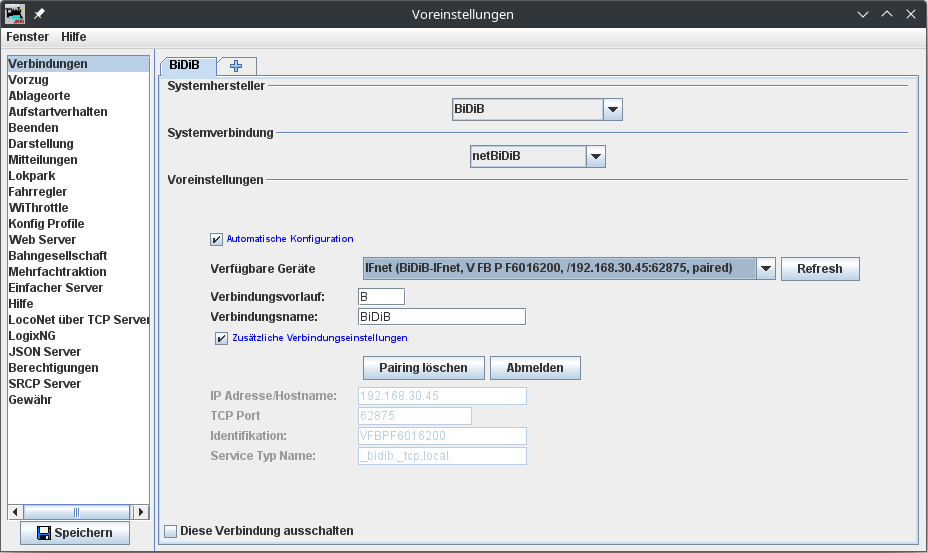Click the Abmelden button
Image resolution: width=928 pixels, height=553 pixels.
tap(535, 368)
